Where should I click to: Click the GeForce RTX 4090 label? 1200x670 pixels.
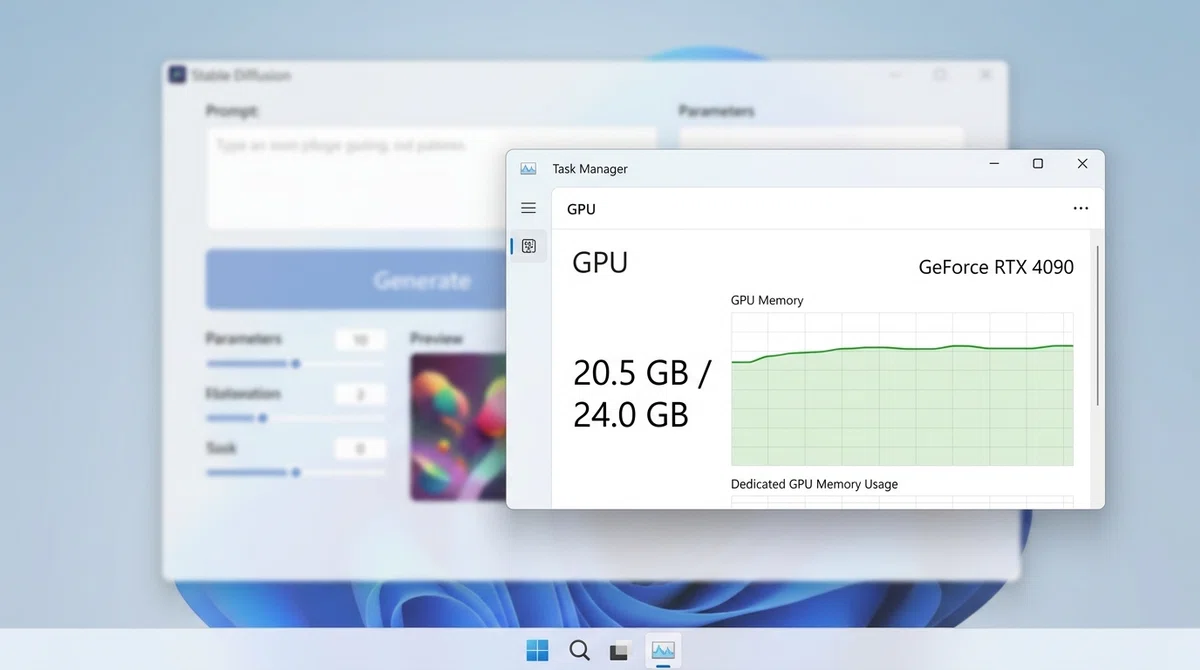(996, 267)
